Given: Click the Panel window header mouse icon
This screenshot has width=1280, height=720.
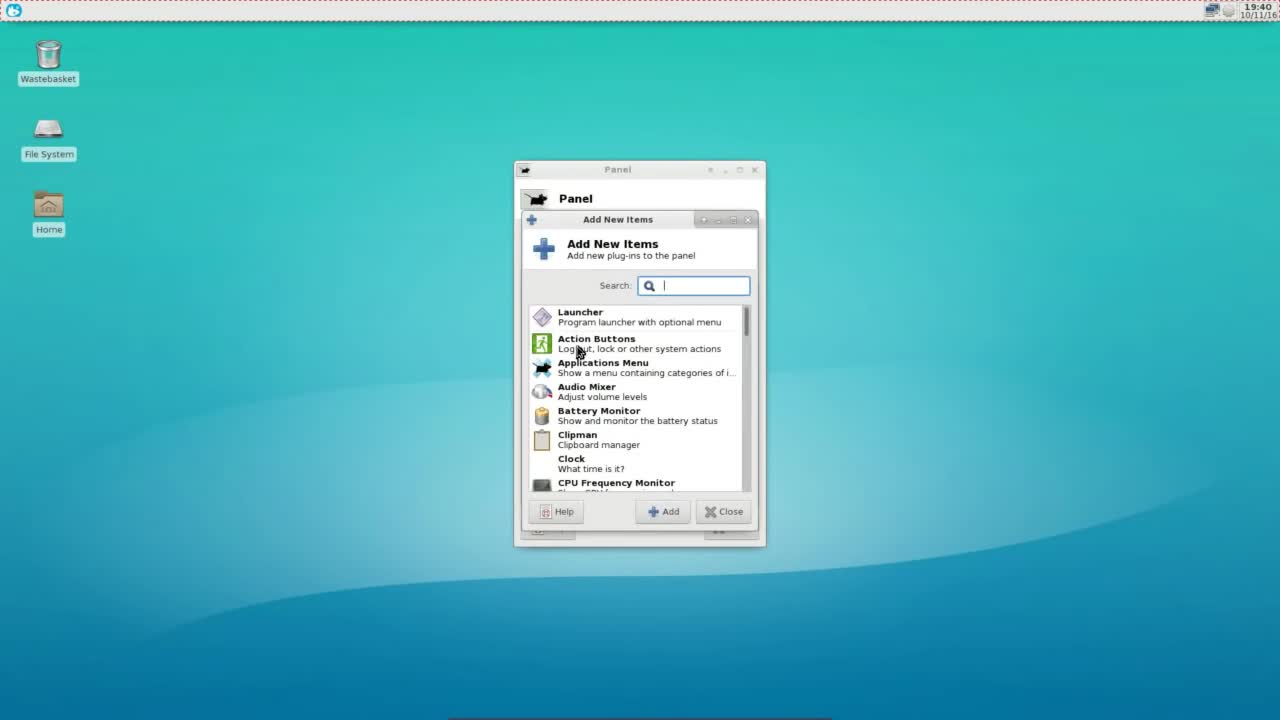Looking at the screenshot, I should pos(536,199).
